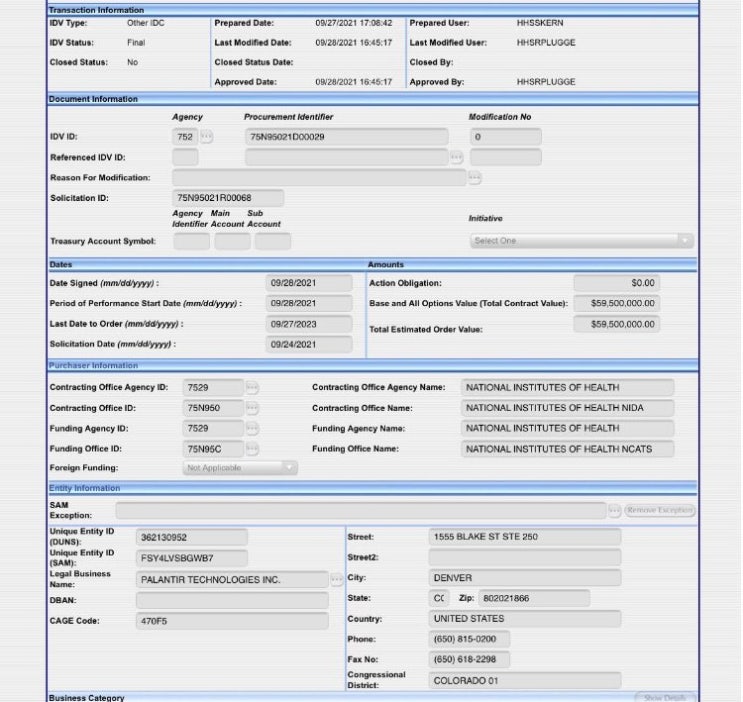The height and width of the screenshot is (702, 743).
Task: Click the Solicitation ID field
Action: click(228, 198)
